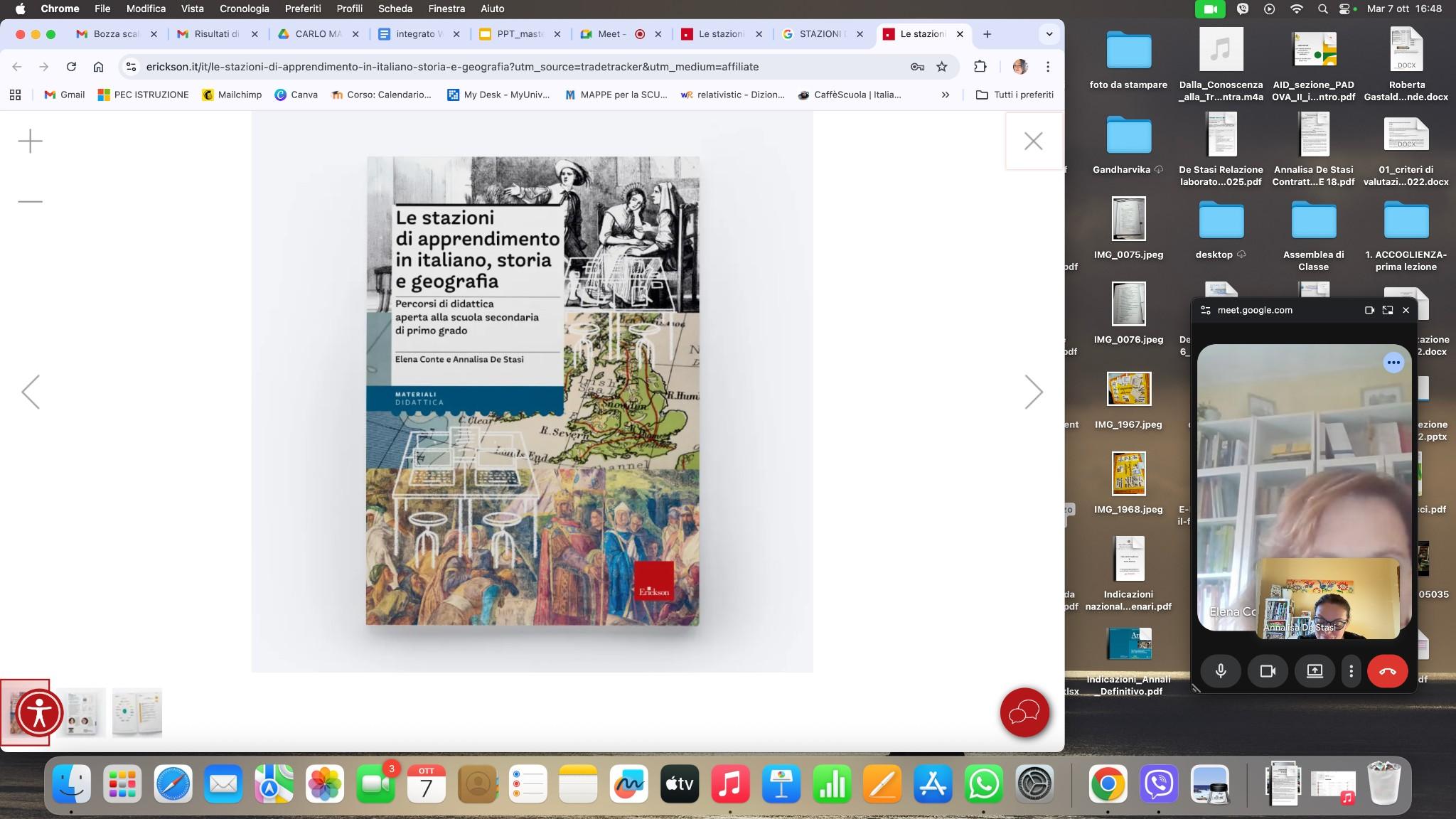Go to next image with right arrow
1456x819 pixels.
pyautogui.click(x=1034, y=392)
